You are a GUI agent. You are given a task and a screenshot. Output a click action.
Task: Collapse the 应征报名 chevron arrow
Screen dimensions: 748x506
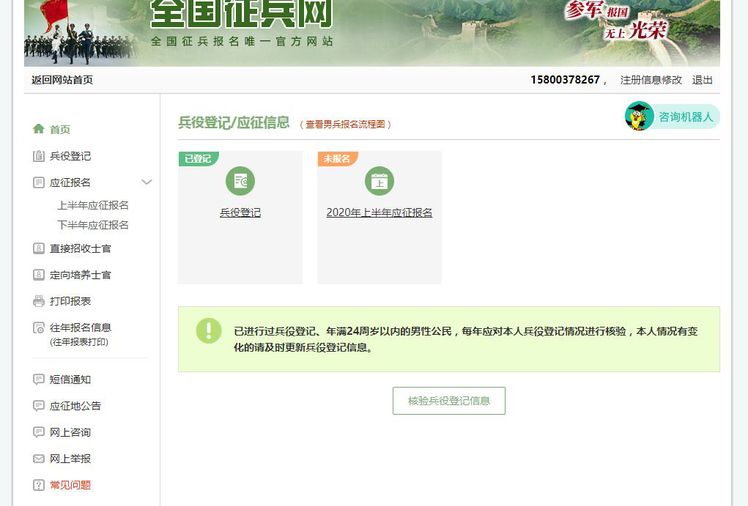[x=147, y=182]
